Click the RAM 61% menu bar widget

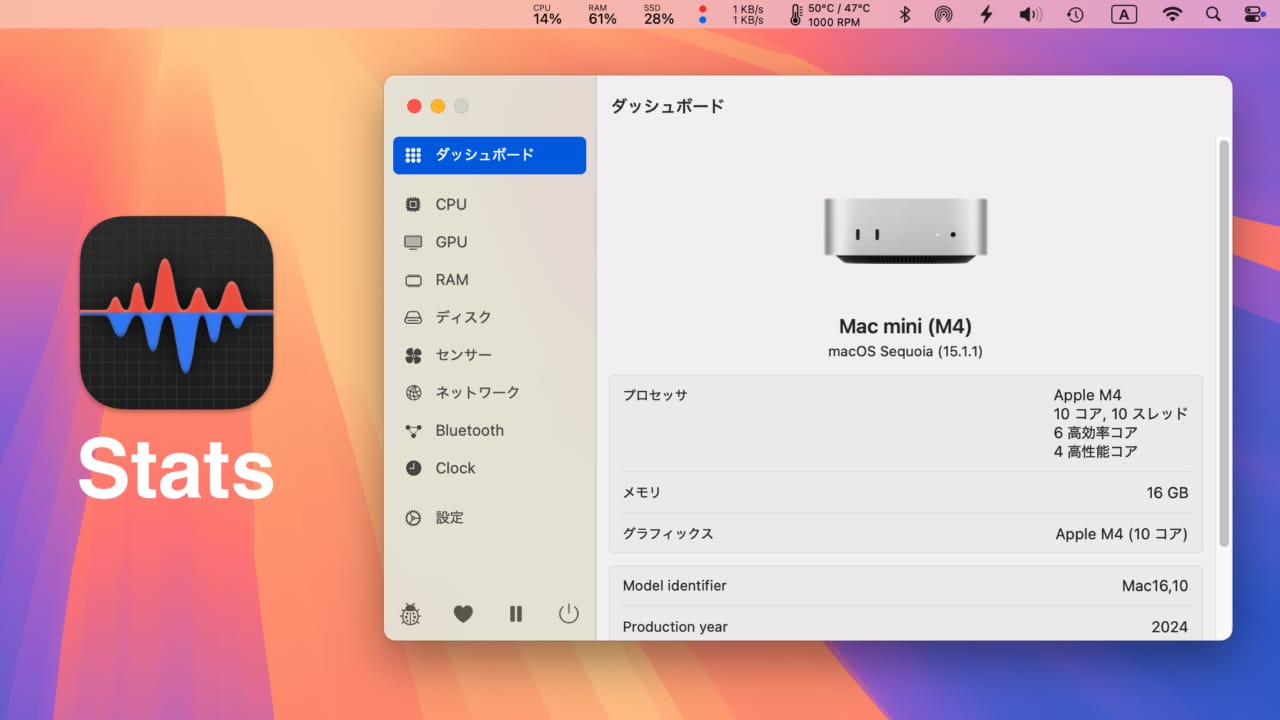point(602,14)
